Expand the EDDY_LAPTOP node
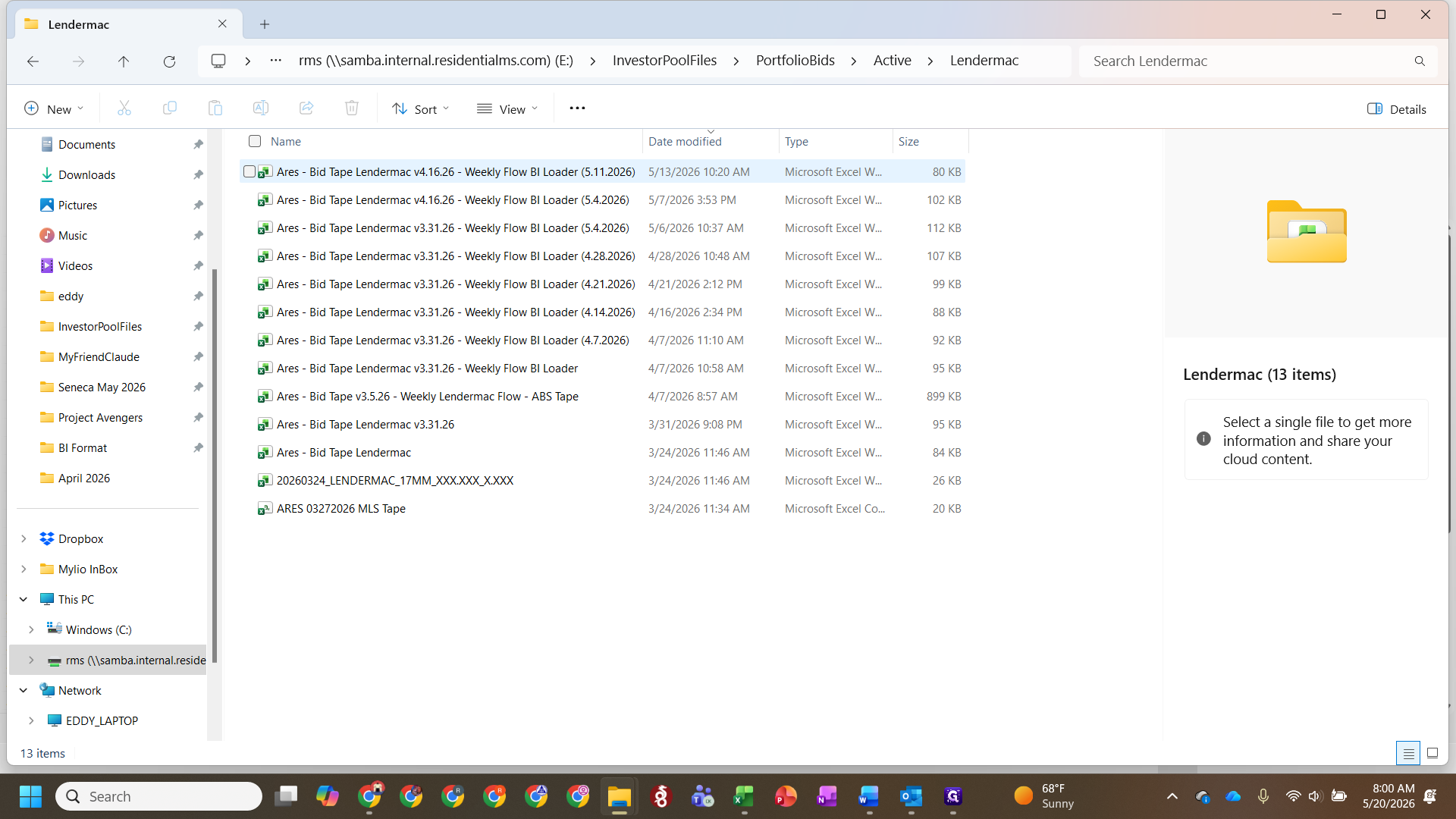Screen dimensions: 1456x819 click(x=31, y=720)
